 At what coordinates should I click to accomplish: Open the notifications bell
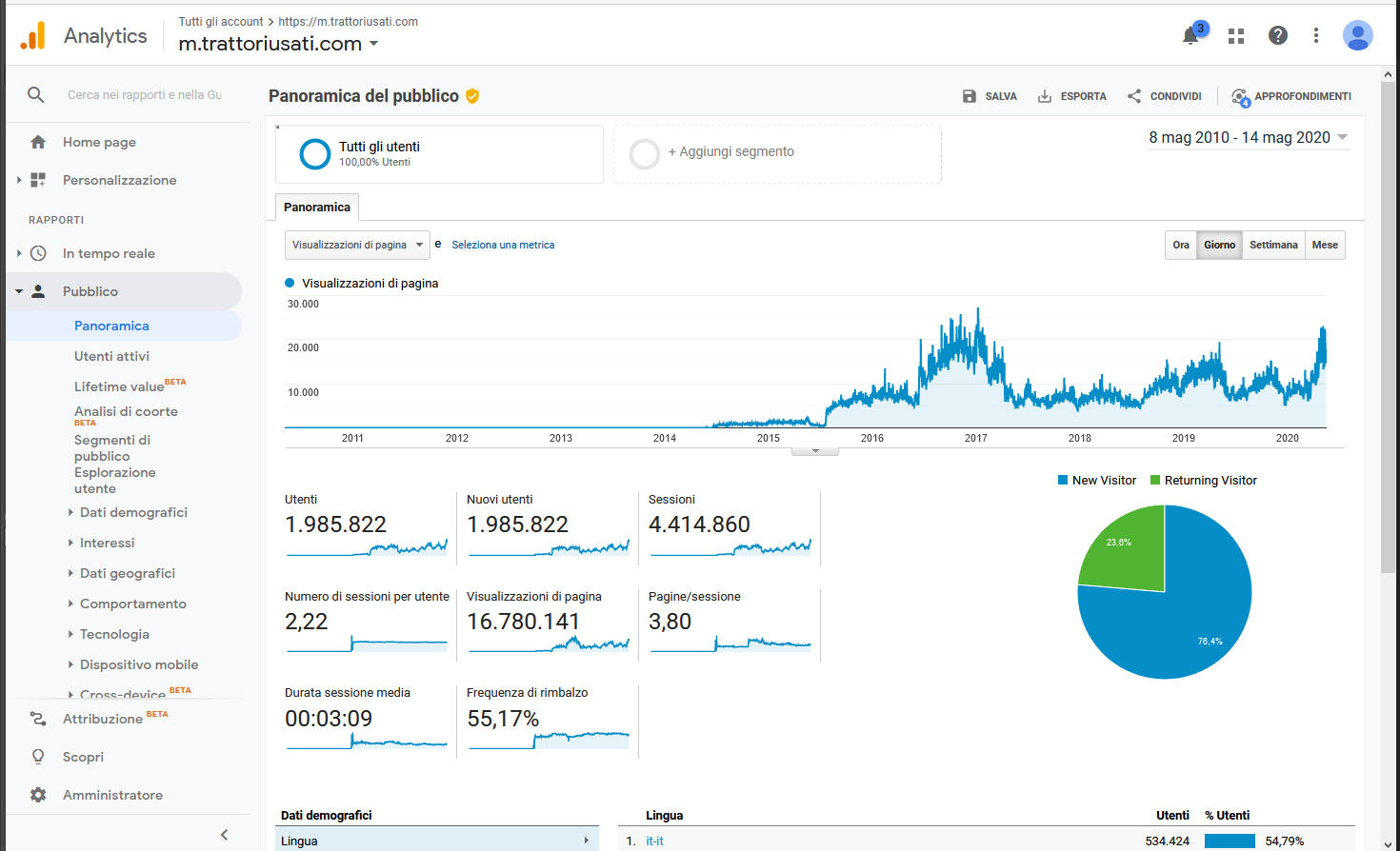tap(1190, 36)
